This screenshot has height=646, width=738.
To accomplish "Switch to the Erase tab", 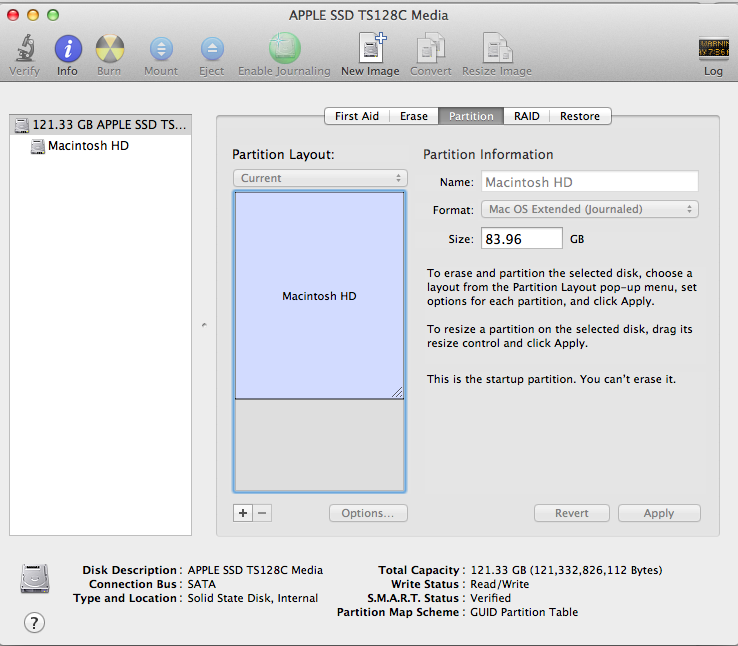I will click(414, 116).
